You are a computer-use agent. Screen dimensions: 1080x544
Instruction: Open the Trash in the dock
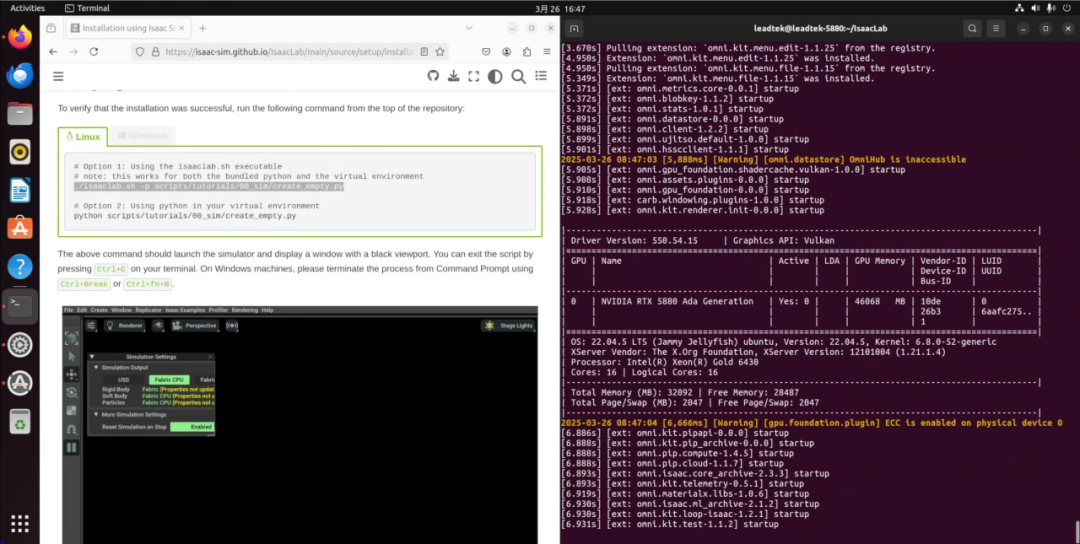[20, 421]
